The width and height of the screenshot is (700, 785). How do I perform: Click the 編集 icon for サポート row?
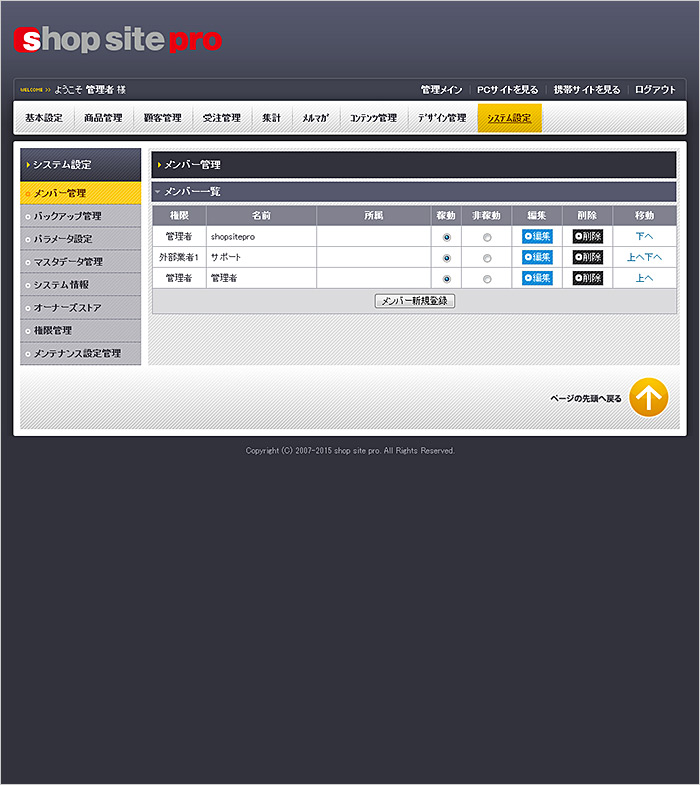[x=537, y=257]
